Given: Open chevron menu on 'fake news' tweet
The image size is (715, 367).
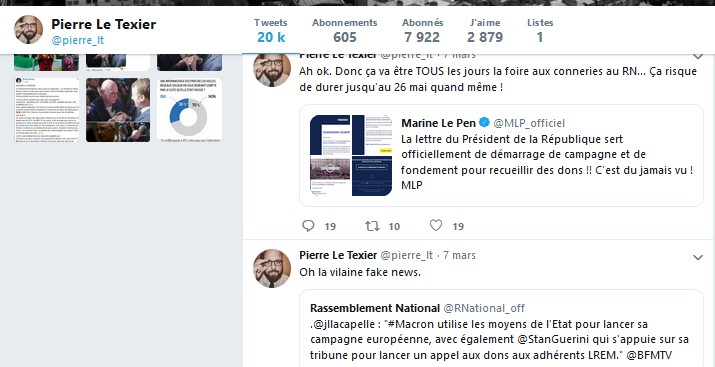Looking at the screenshot, I should pyautogui.click(x=698, y=258).
